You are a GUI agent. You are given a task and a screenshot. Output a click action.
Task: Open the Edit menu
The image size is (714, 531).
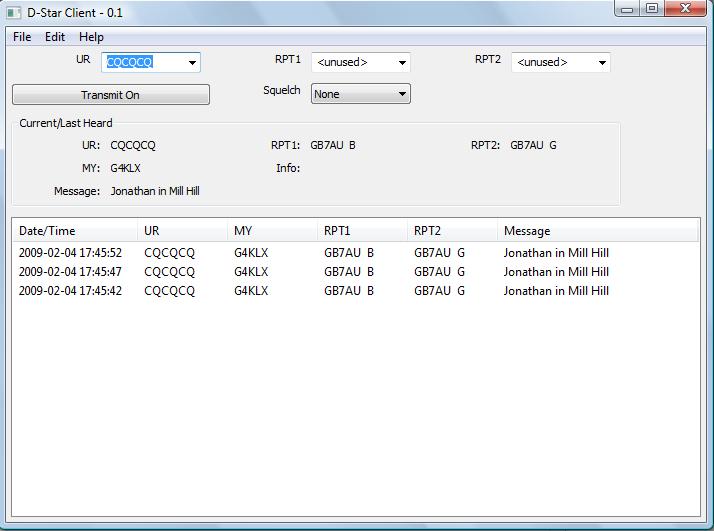[55, 37]
